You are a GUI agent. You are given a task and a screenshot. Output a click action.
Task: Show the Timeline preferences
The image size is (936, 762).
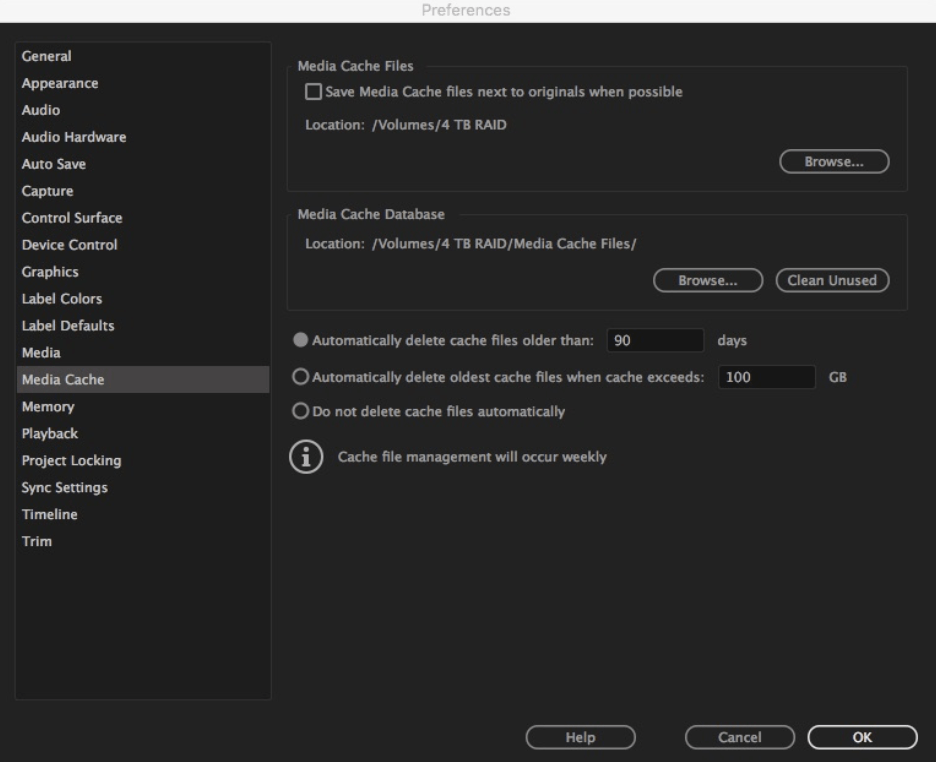49,515
